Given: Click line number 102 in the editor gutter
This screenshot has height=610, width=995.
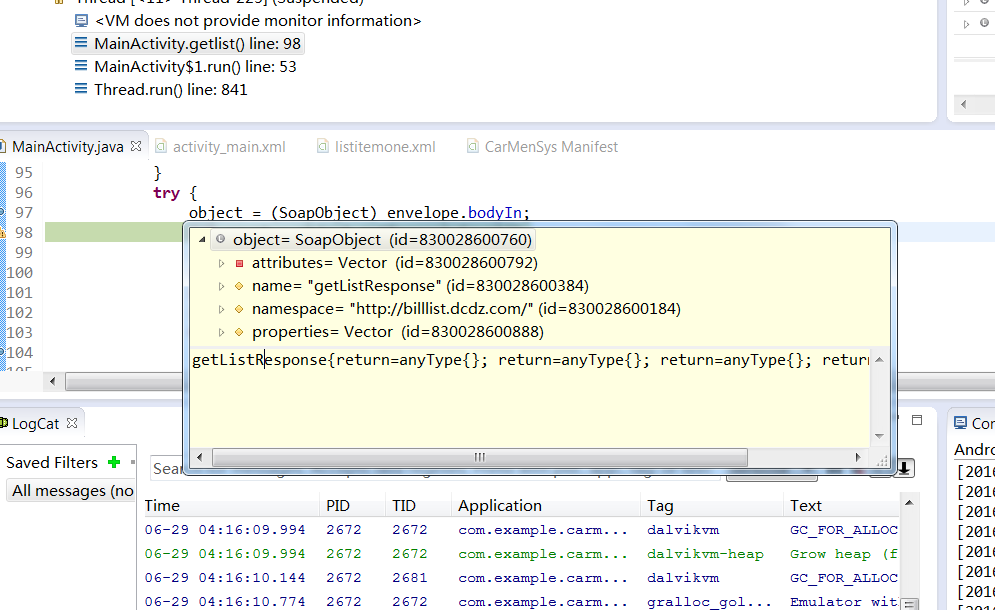Looking at the screenshot, I should (x=19, y=313).
